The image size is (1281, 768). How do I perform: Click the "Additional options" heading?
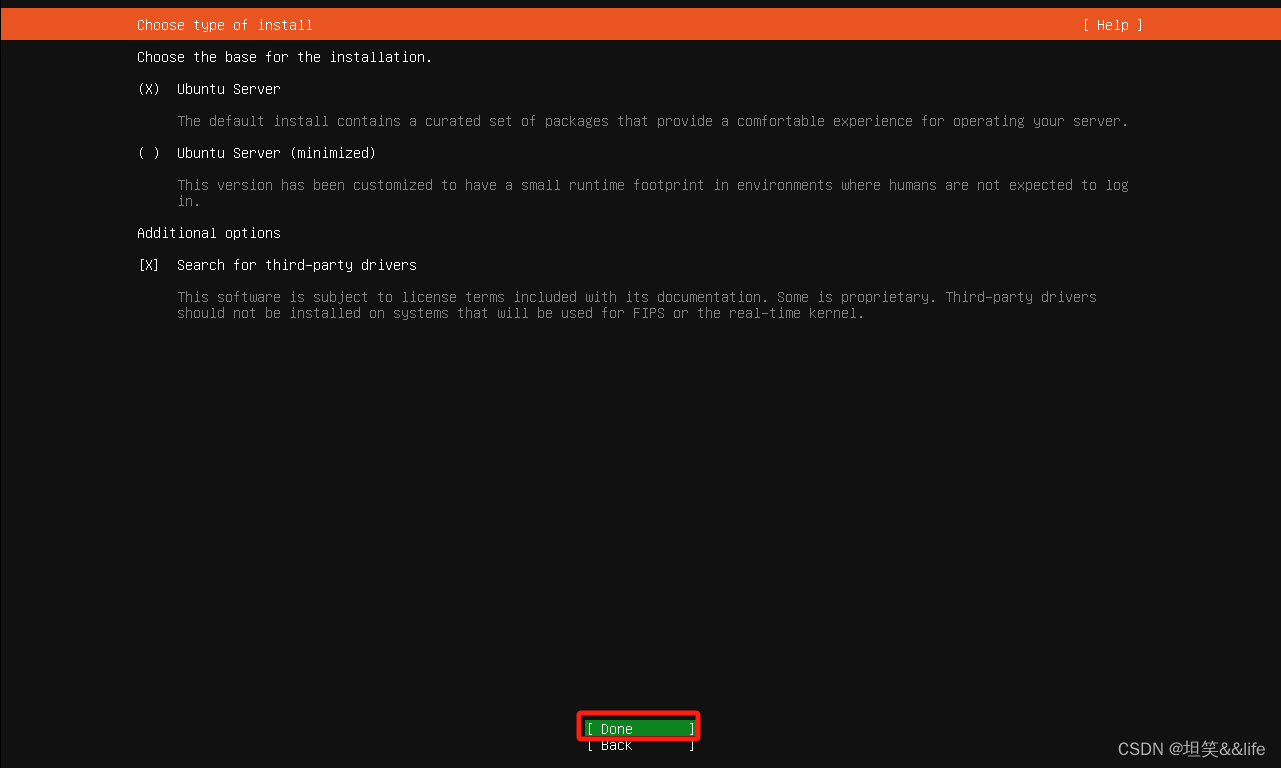point(209,233)
